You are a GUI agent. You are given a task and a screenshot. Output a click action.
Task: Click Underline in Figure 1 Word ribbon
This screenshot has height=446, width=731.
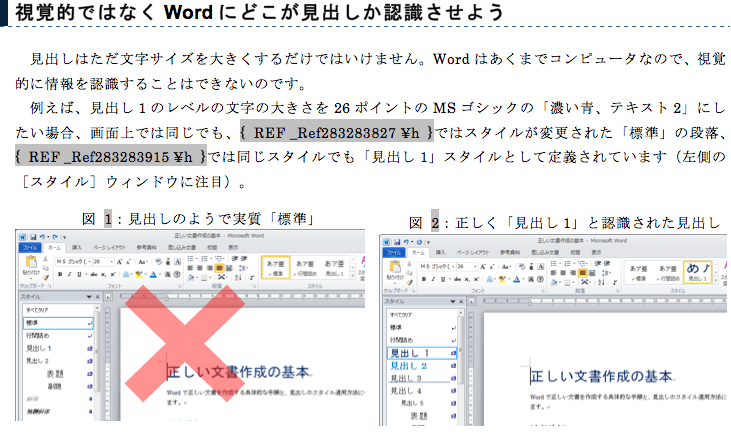point(79,274)
